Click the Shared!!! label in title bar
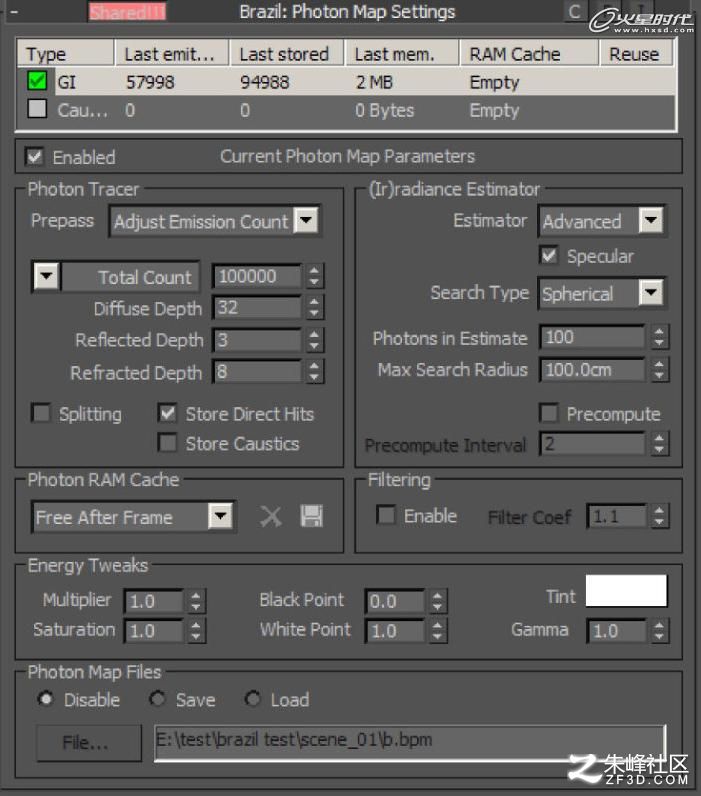The width and height of the screenshot is (701, 796). click(127, 12)
